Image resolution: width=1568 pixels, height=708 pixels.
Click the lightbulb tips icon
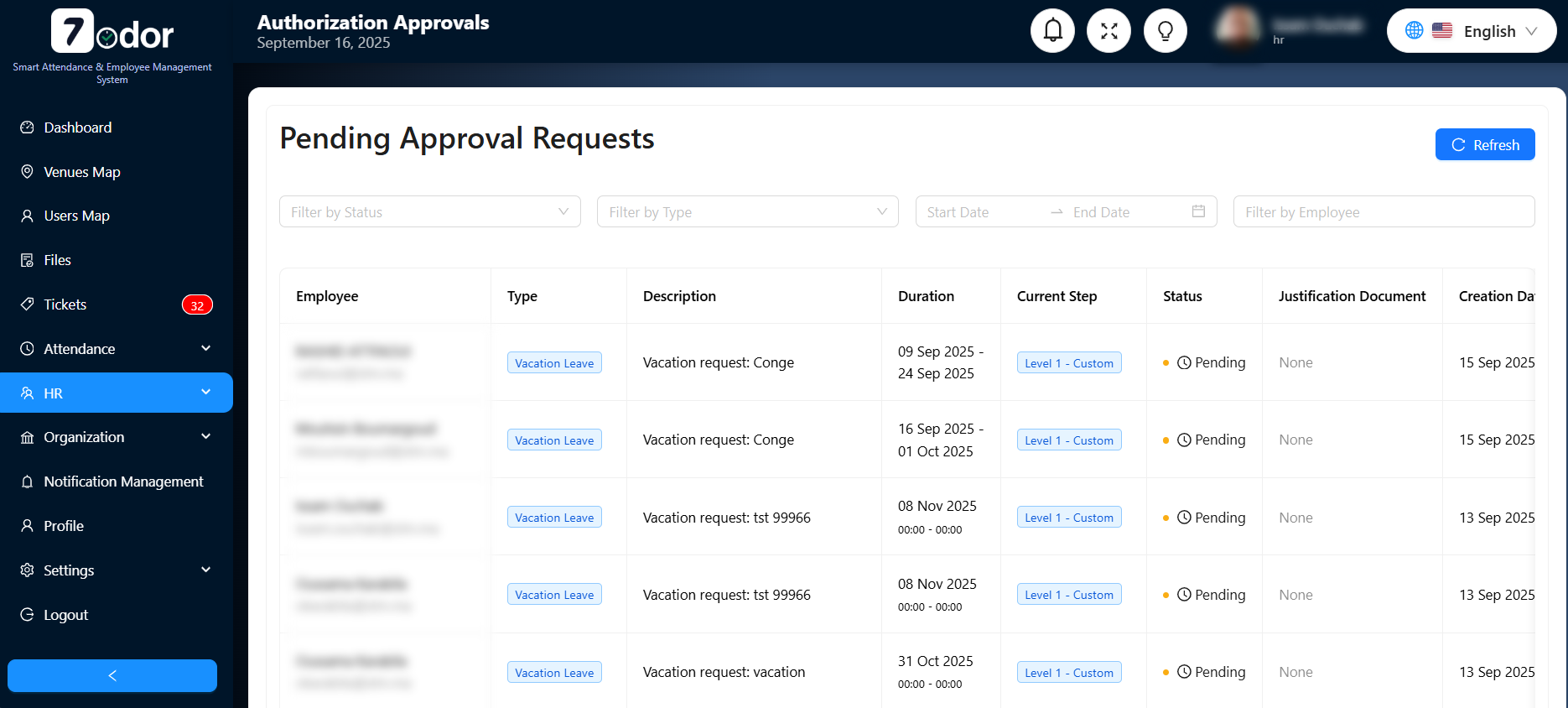click(1165, 31)
